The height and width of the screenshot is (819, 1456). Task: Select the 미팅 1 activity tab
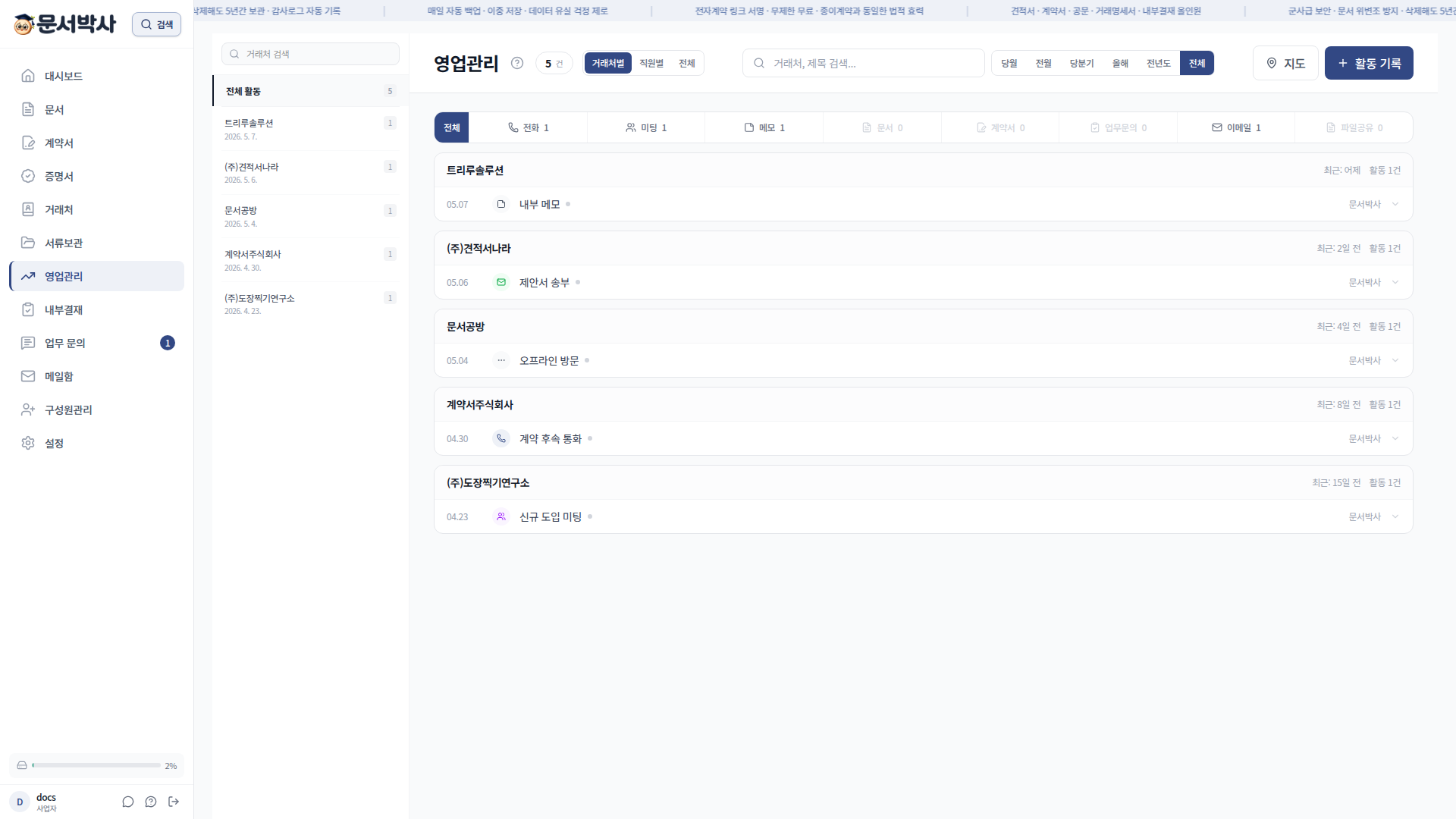click(x=646, y=127)
